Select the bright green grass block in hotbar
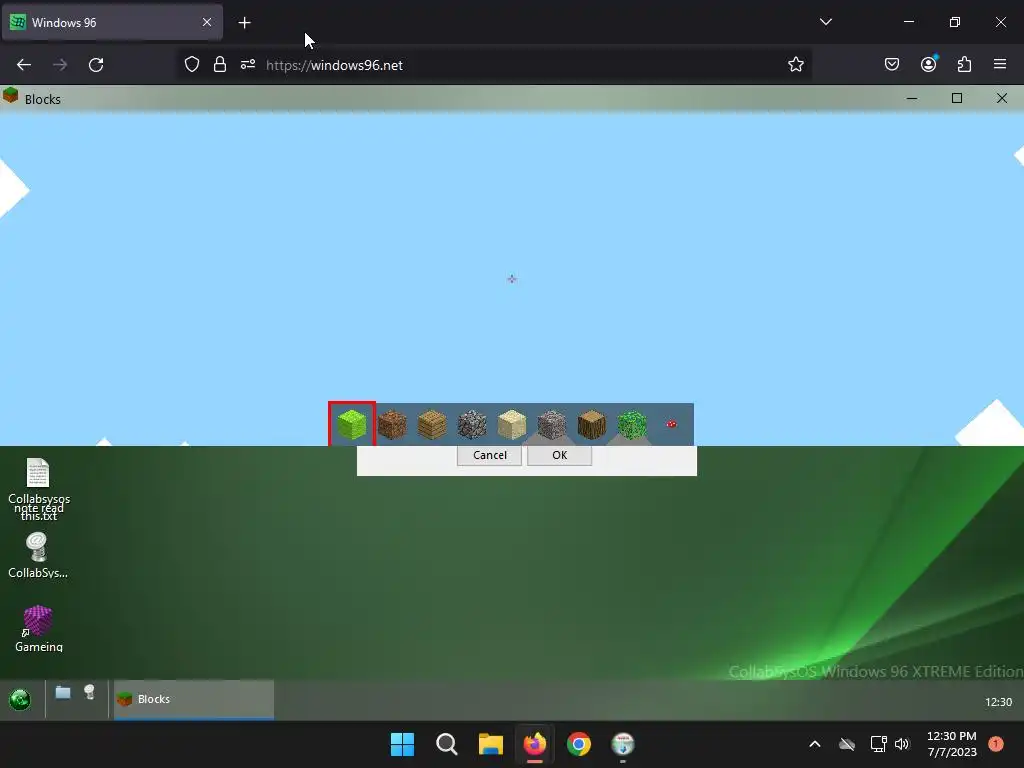This screenshot has height=768, width=1024. coord(352,424)
